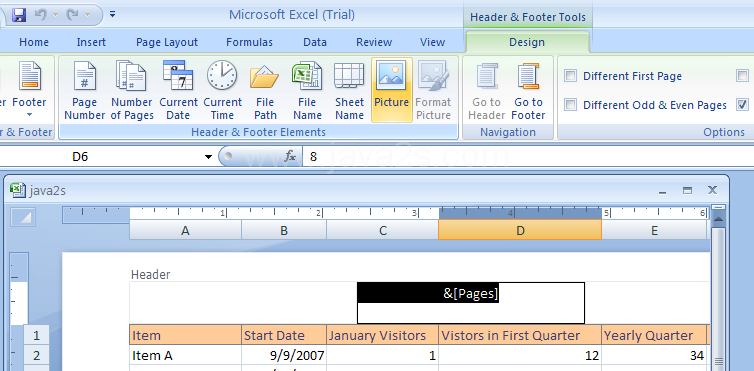Click the Name Box showing D6
The width and height of the screenshot is (754, 371).
coord(101,157)
